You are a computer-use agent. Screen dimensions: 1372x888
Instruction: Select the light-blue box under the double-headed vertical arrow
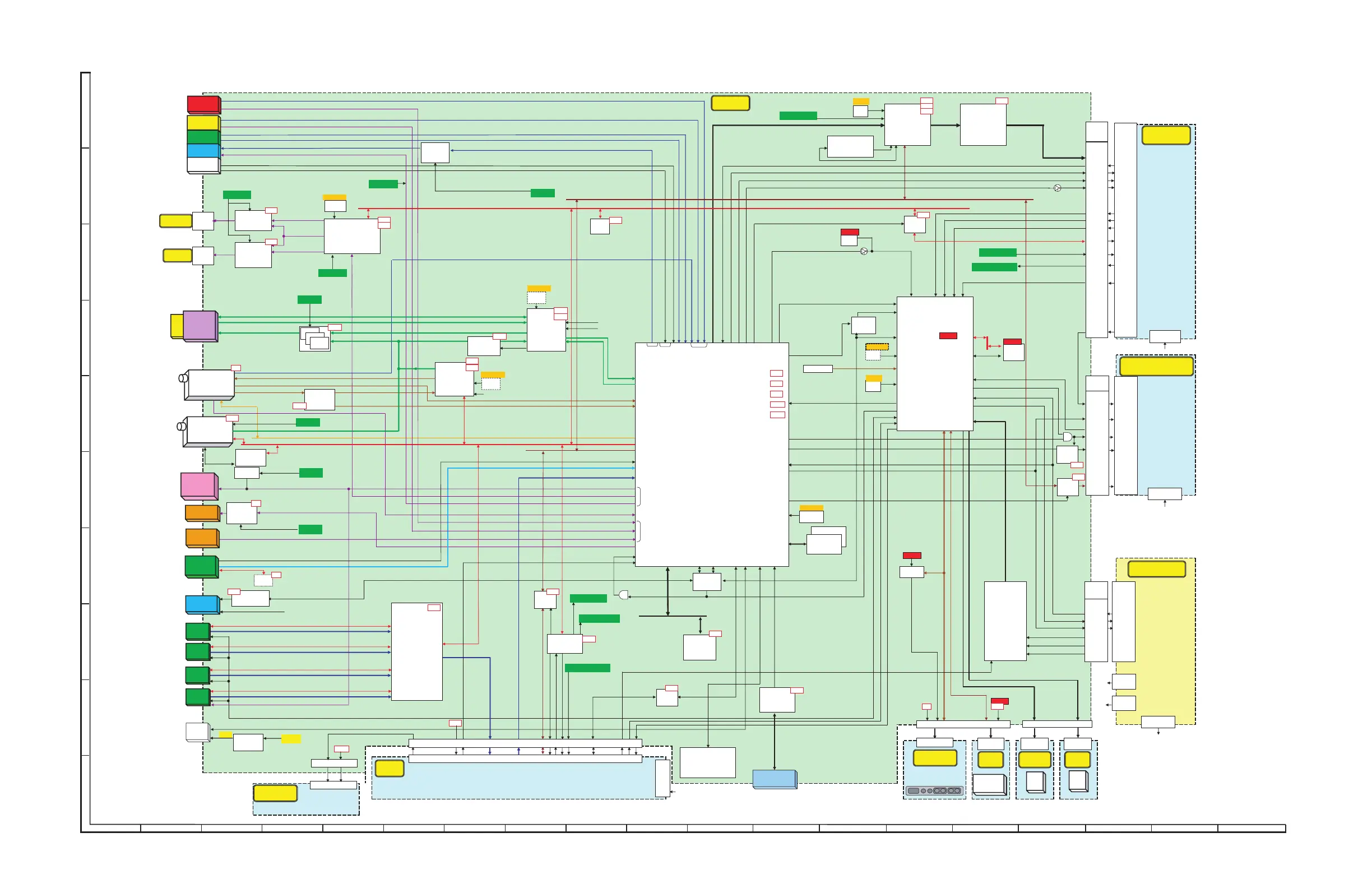click(x=775, y=779)
